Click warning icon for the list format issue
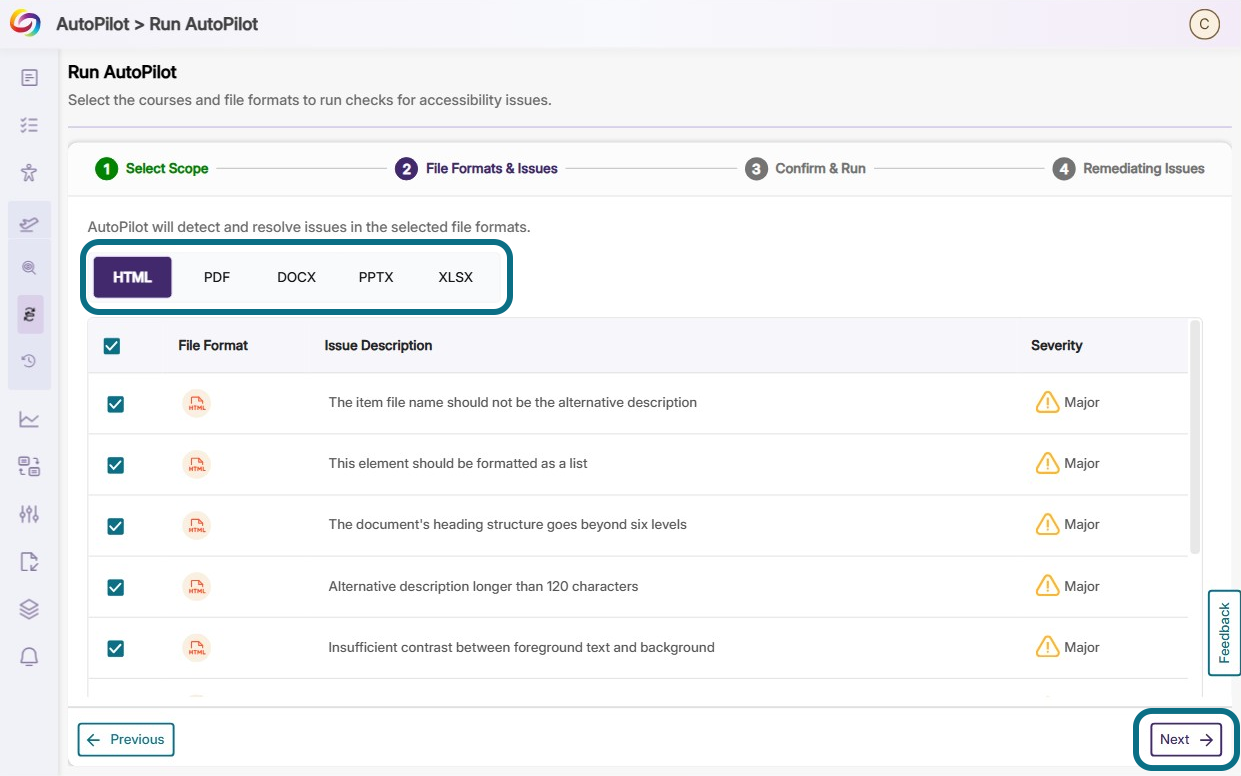 pos(1047,463)
